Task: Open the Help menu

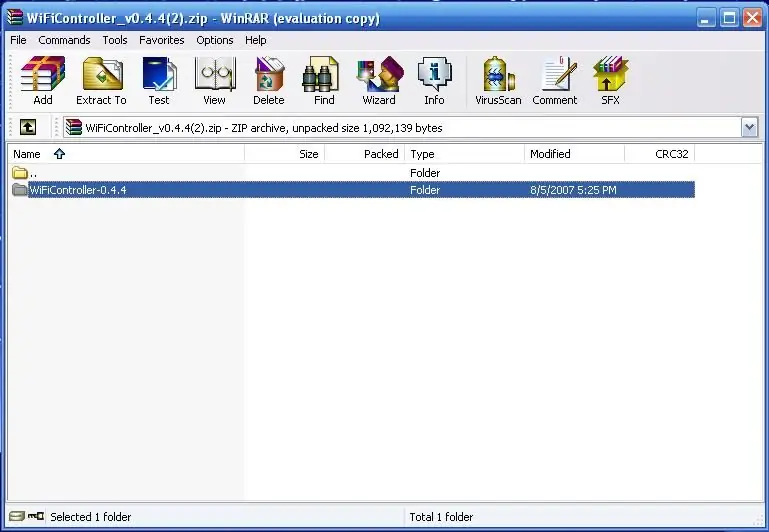Action: pos(256,40)
